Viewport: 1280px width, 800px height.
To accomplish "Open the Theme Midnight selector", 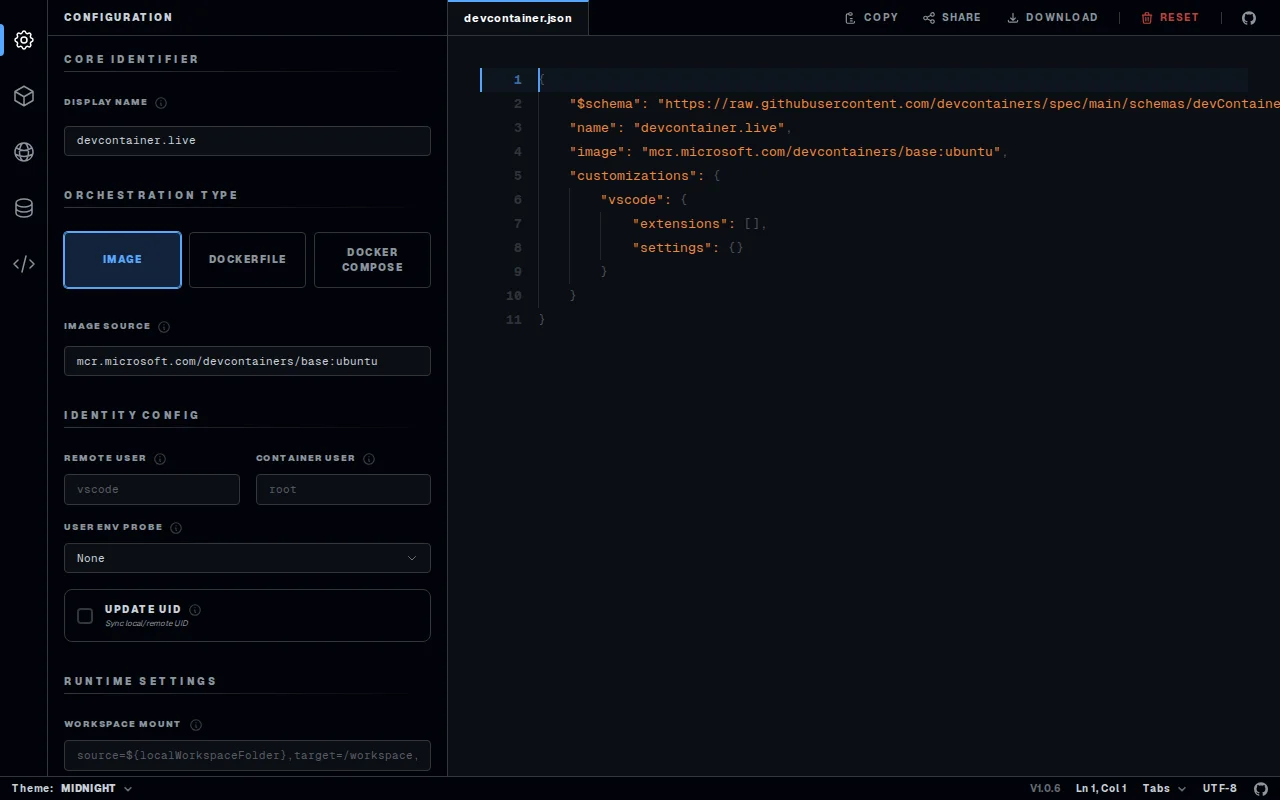I will coord(96,788).
